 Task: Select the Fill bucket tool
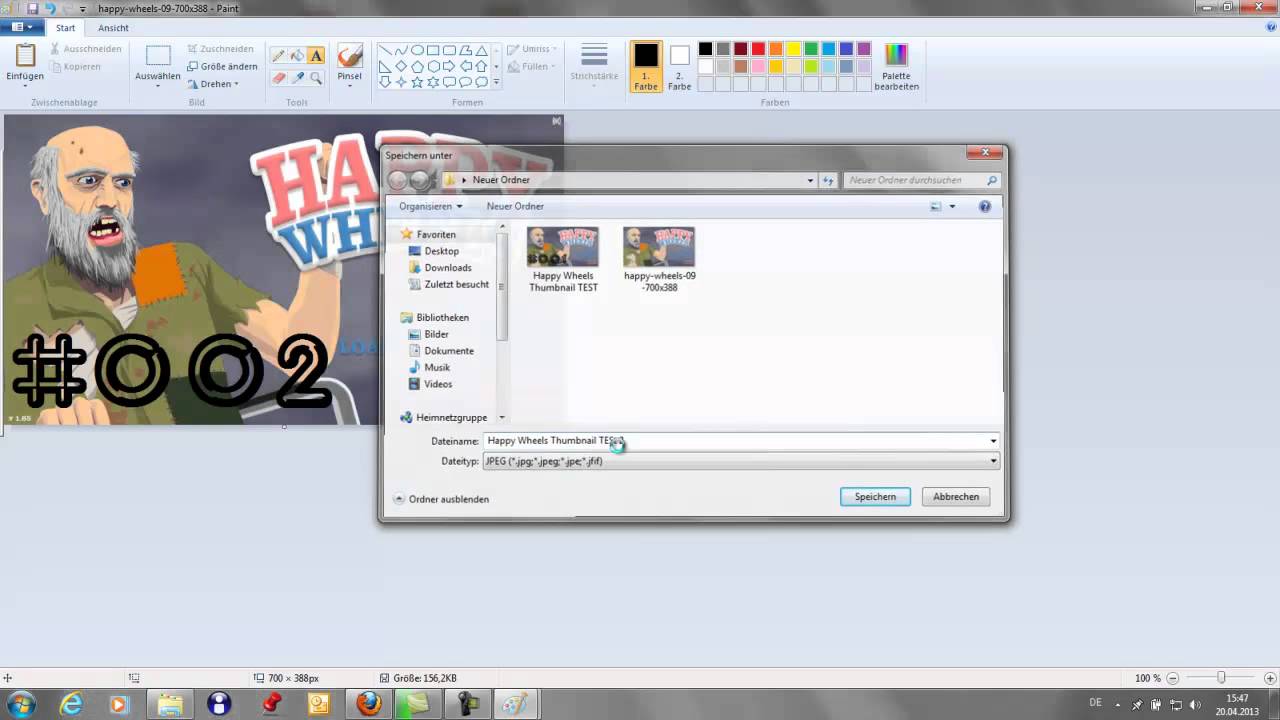[x=297, y=56]
